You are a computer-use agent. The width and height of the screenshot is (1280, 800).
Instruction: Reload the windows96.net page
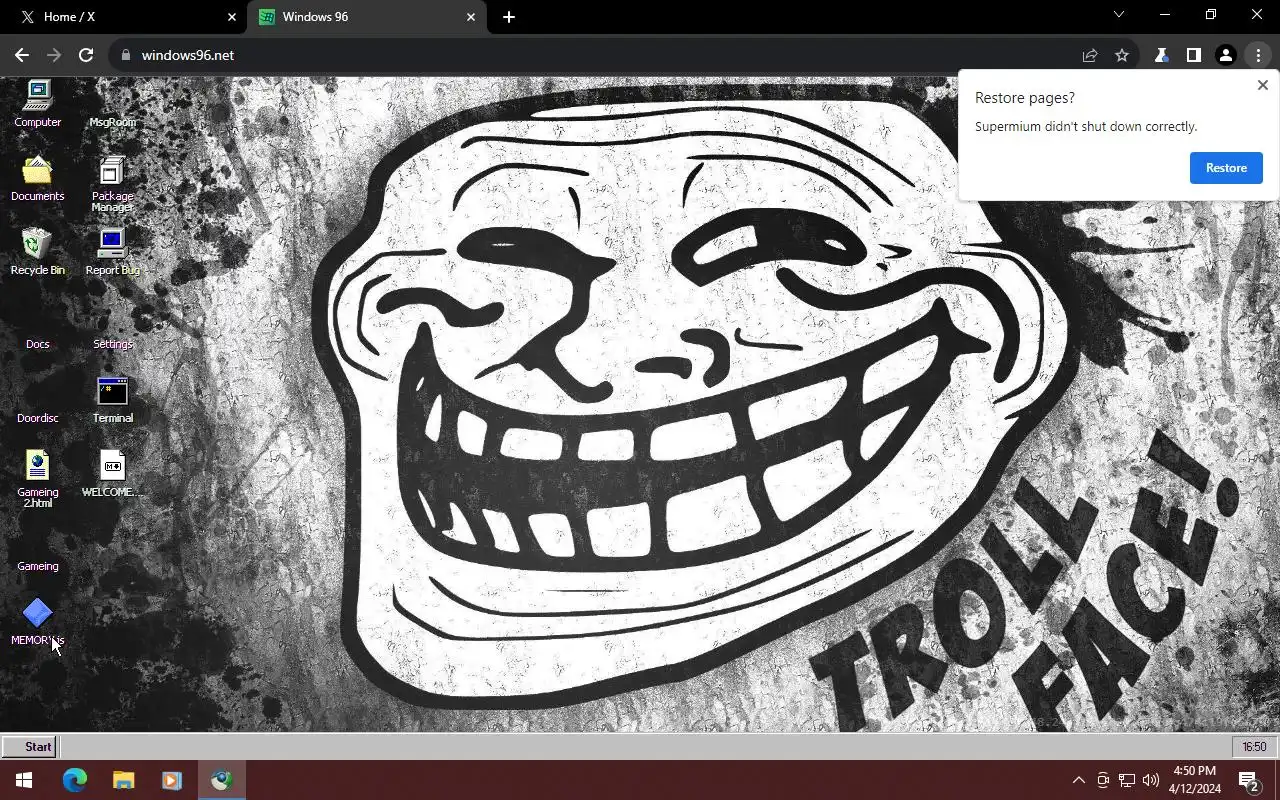click(86, 55)
